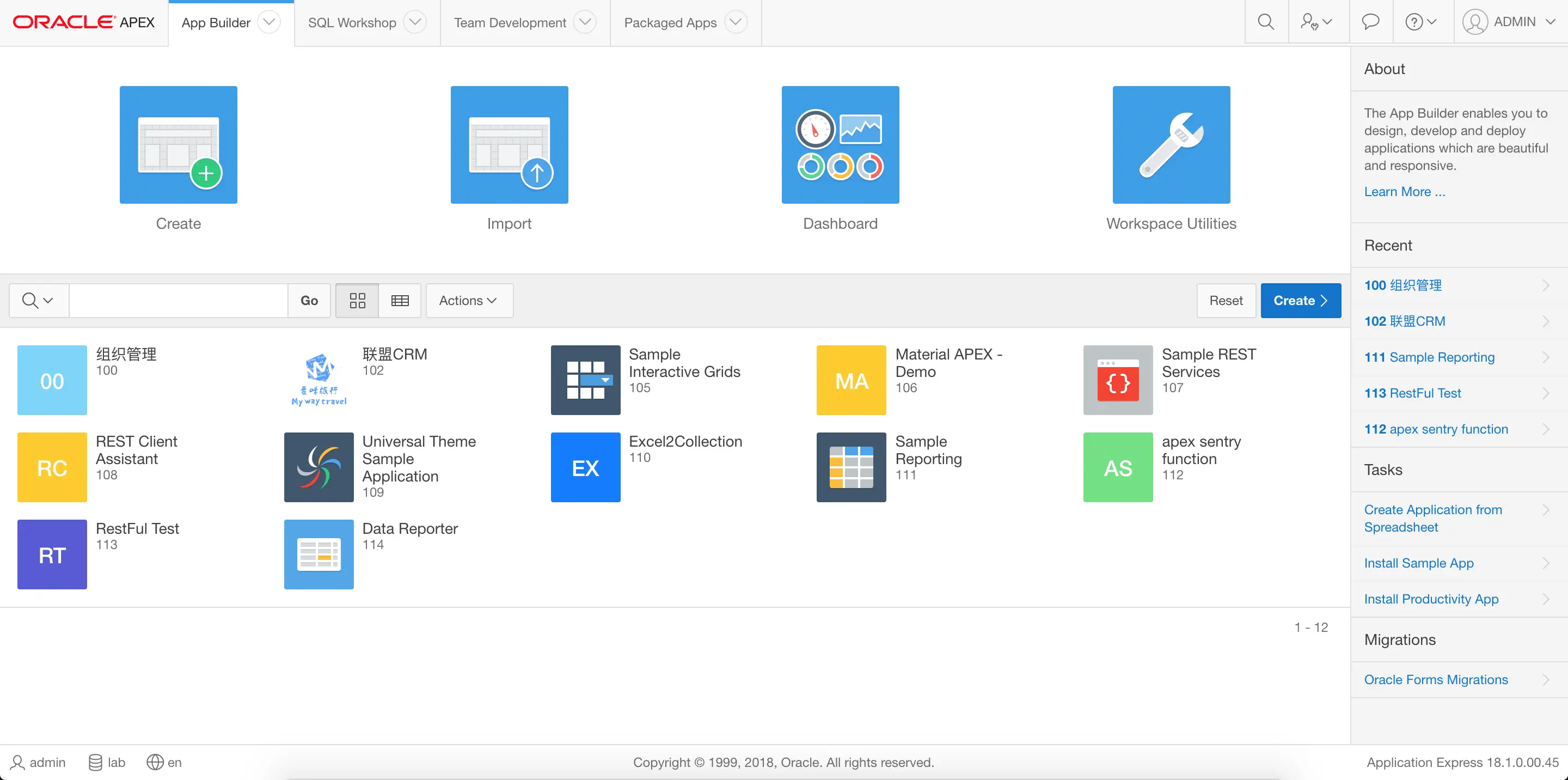Click the search magnifier in header

point(1266,22)
